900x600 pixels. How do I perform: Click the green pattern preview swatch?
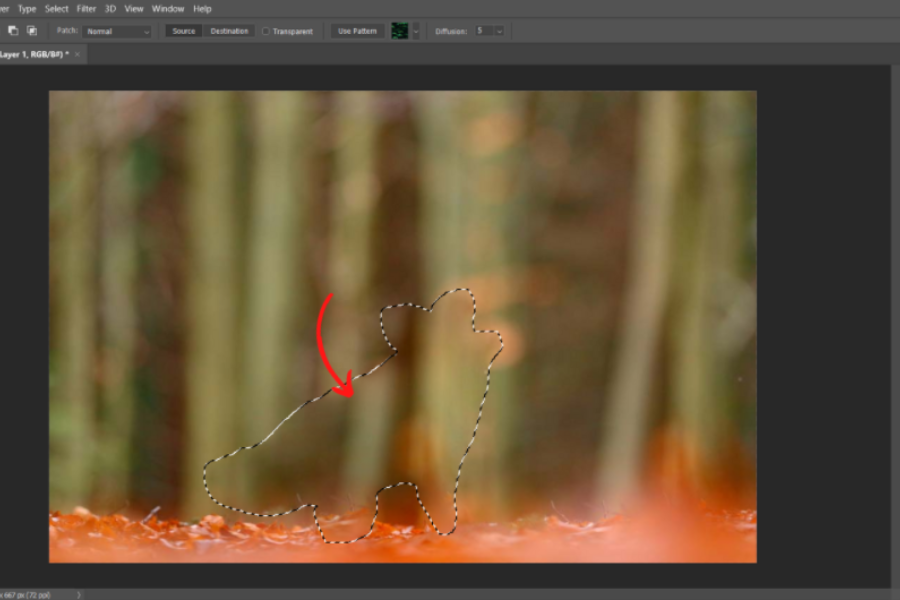pos(400,31)
